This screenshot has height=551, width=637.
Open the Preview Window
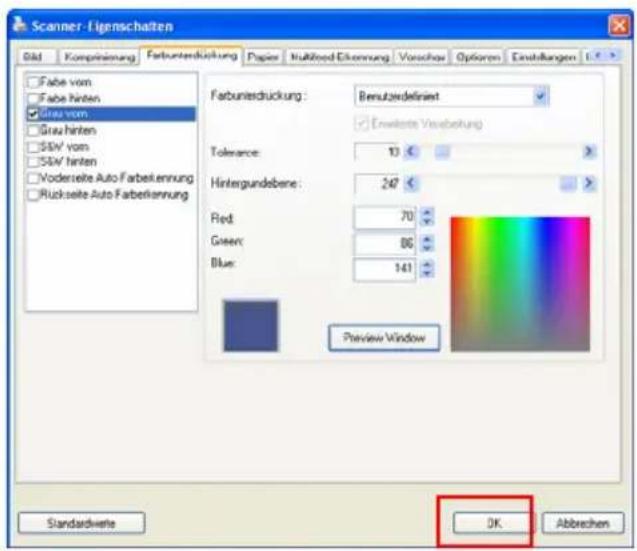pyautogui.click(x=384, y=338)
